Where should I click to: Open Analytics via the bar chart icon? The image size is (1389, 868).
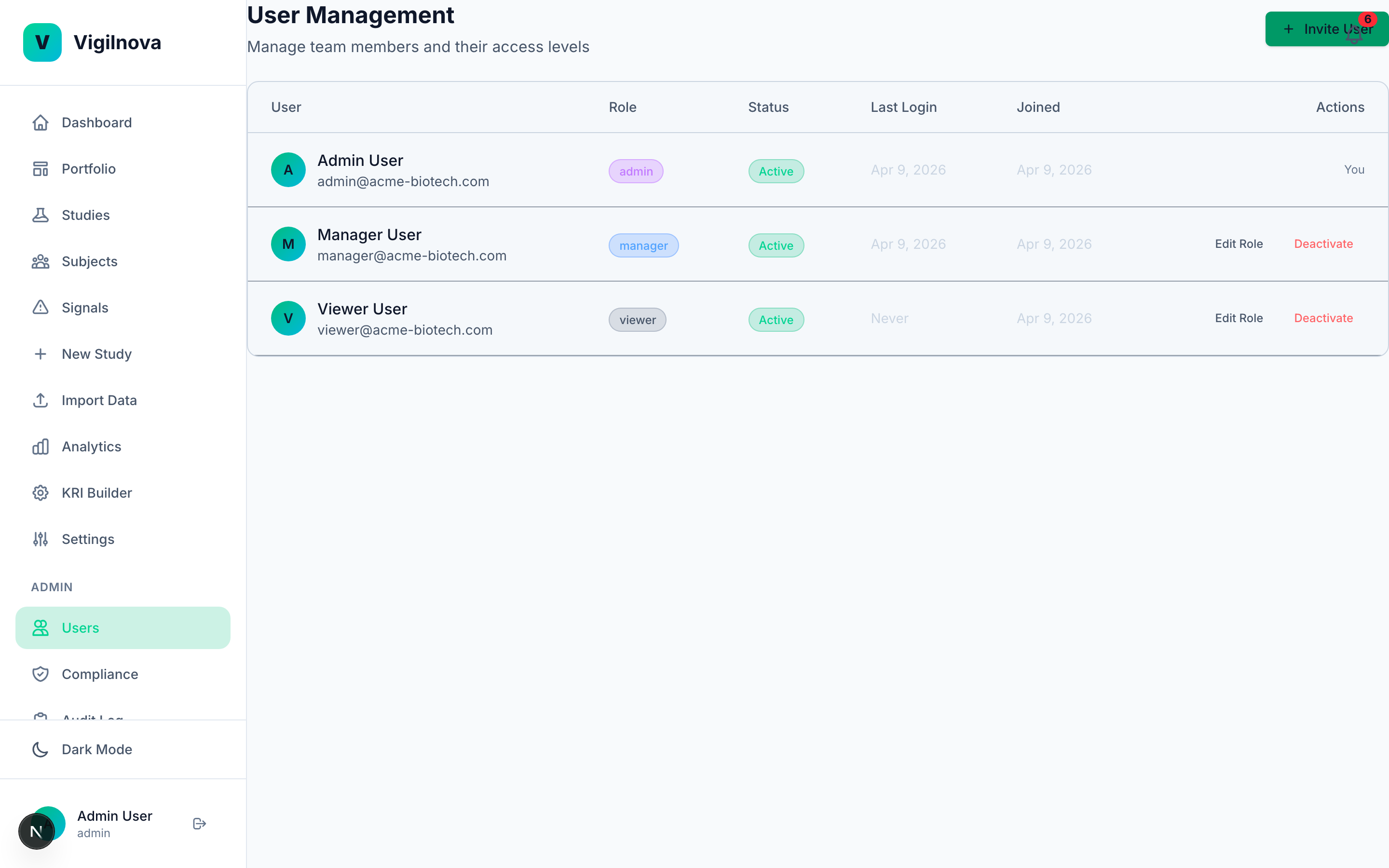pyautogui.click(x=40, y=446)
